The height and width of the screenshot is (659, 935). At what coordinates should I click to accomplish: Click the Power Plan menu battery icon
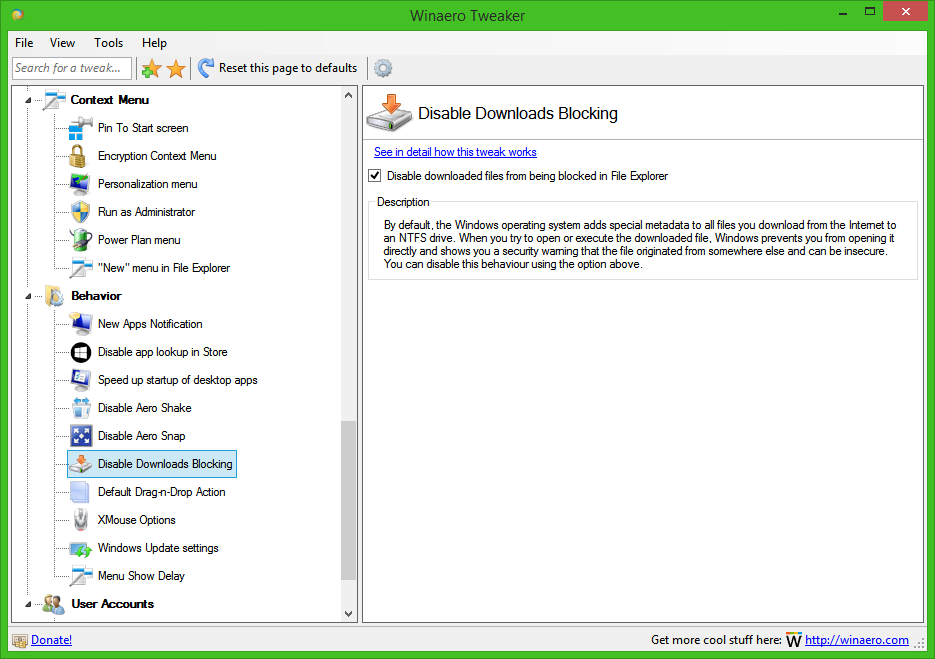(81, 240)
